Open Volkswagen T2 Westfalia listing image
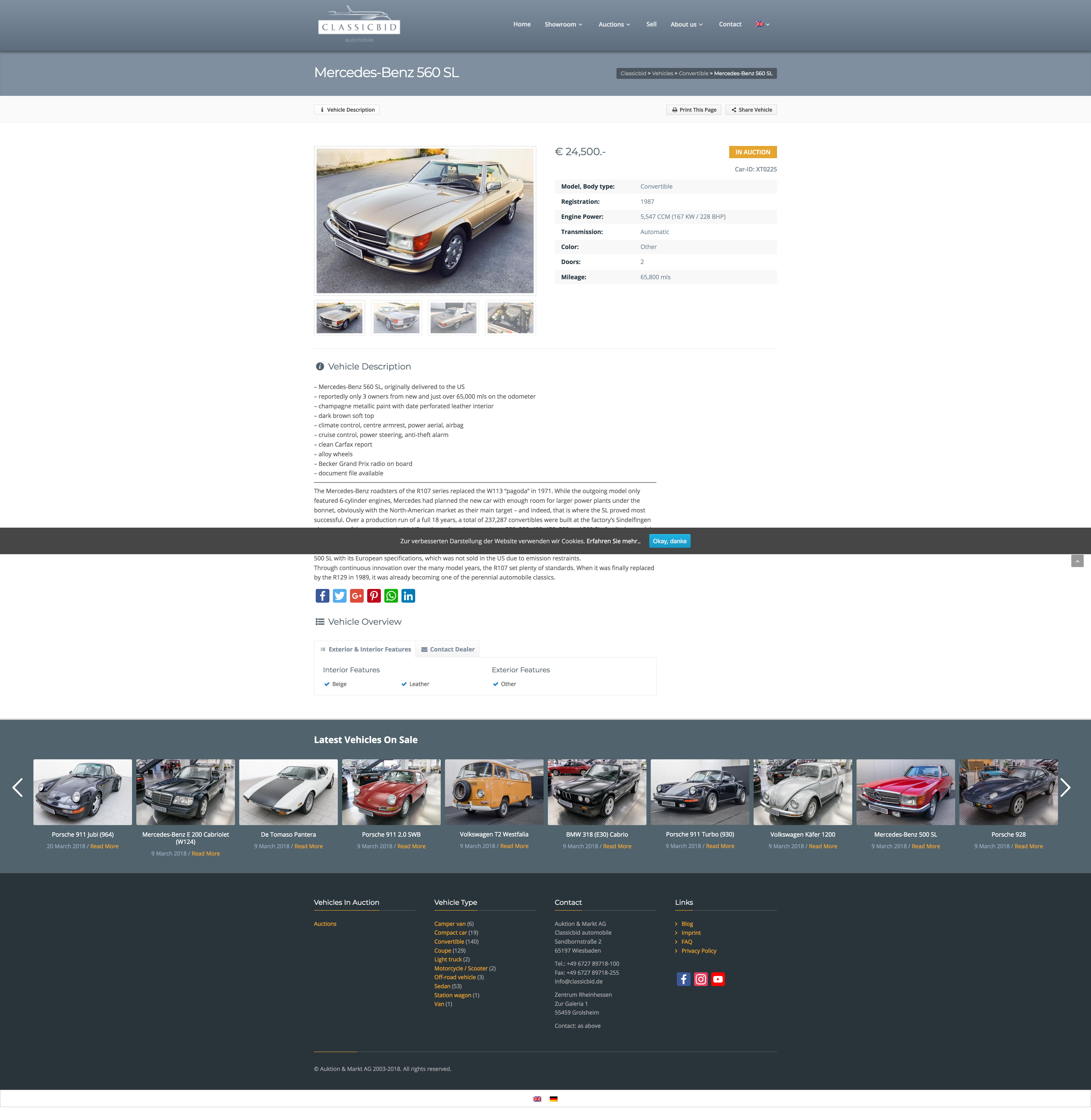This screenshot has width=1091, height=1120. 494,792
